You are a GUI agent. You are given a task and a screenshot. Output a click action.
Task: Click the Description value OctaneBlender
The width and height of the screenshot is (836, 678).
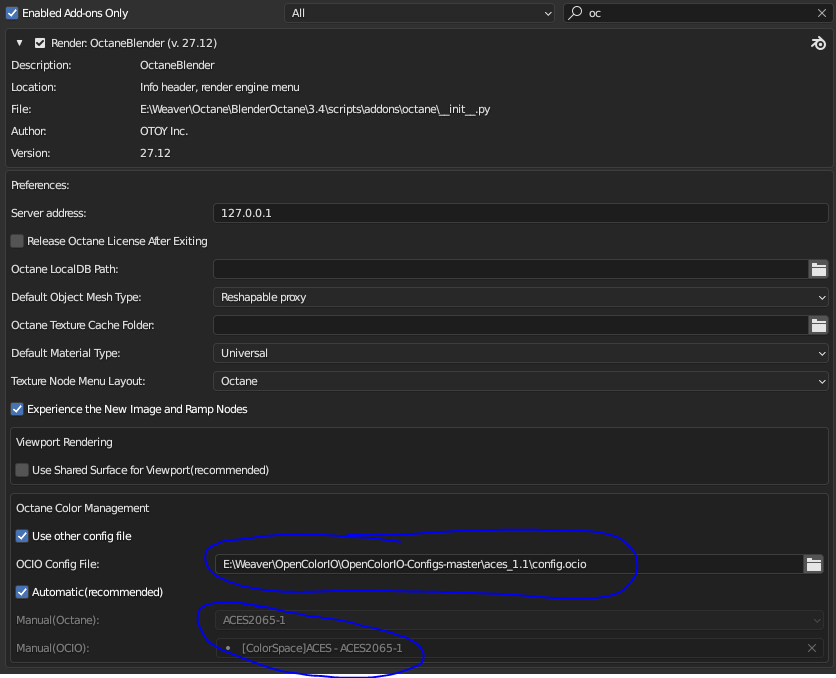177,65
